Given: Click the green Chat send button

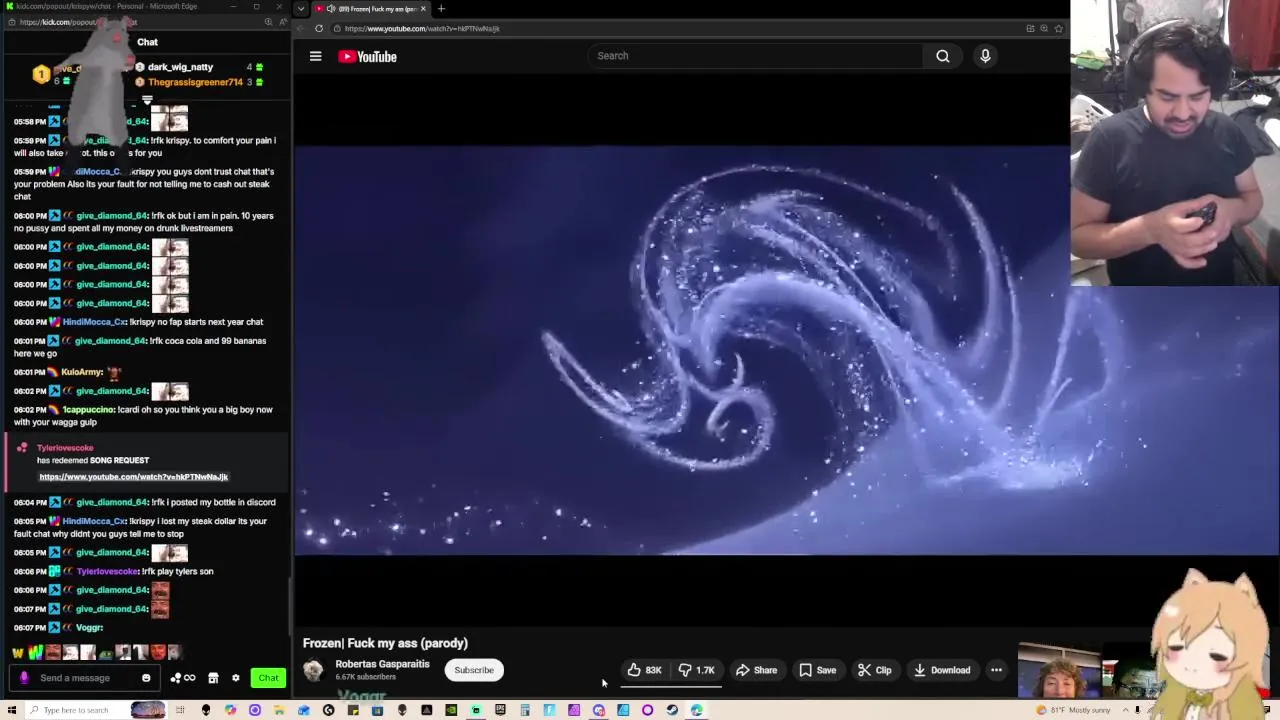Looking at the screenshot, I should point(268,678).
